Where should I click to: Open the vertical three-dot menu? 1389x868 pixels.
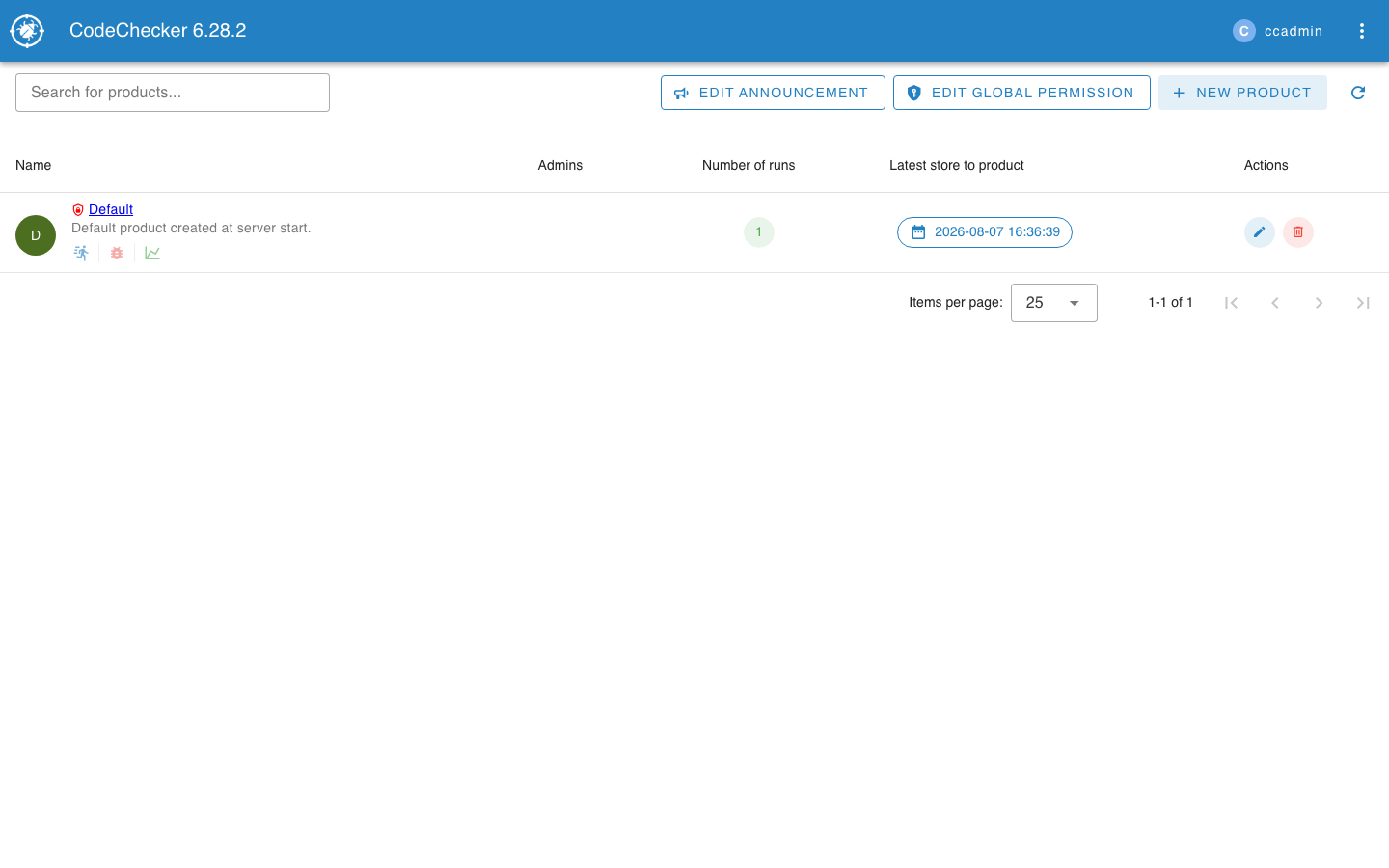coord(1362,31)
